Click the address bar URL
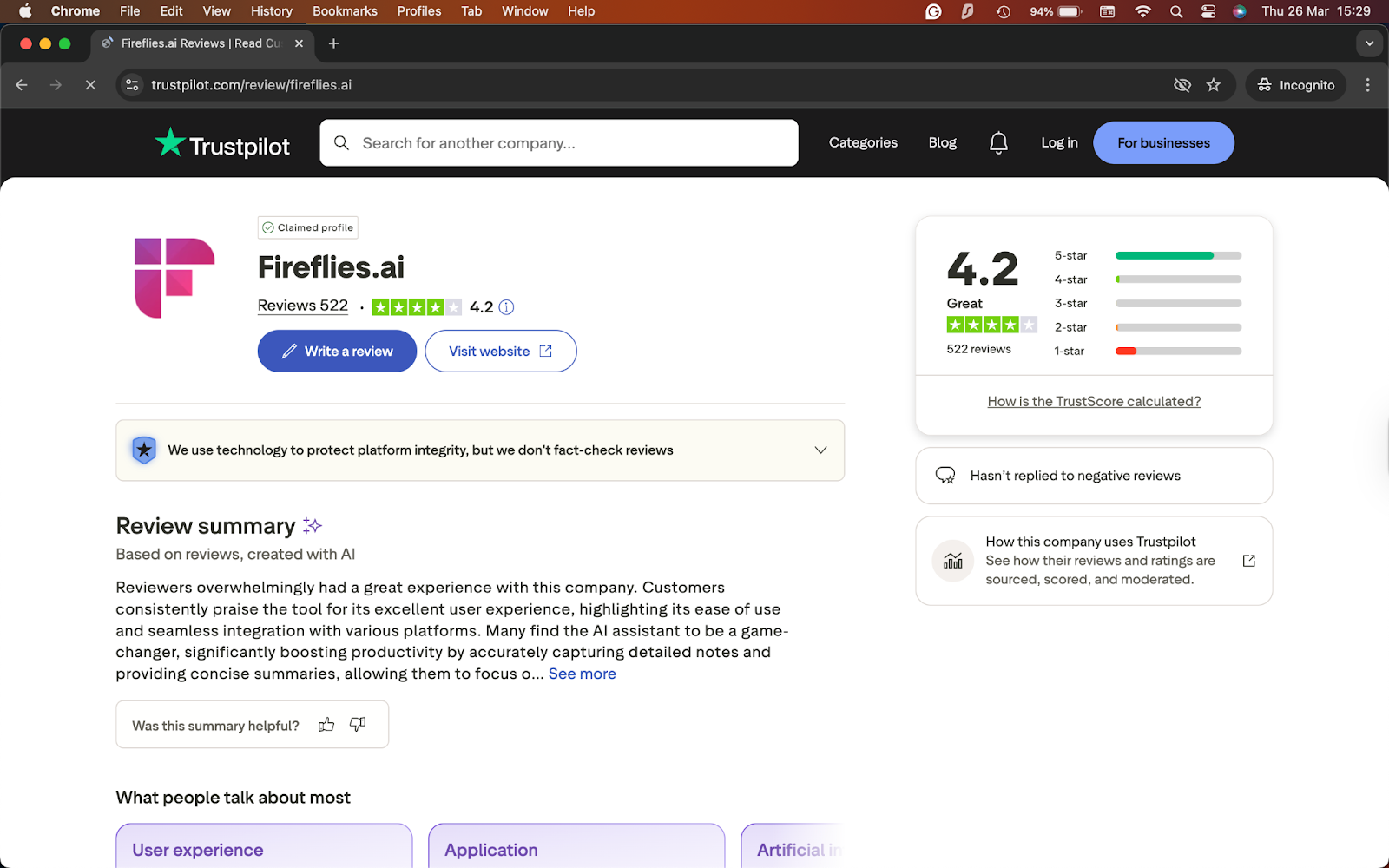Viewport: 1389px width, 868px height. [251, 85]
